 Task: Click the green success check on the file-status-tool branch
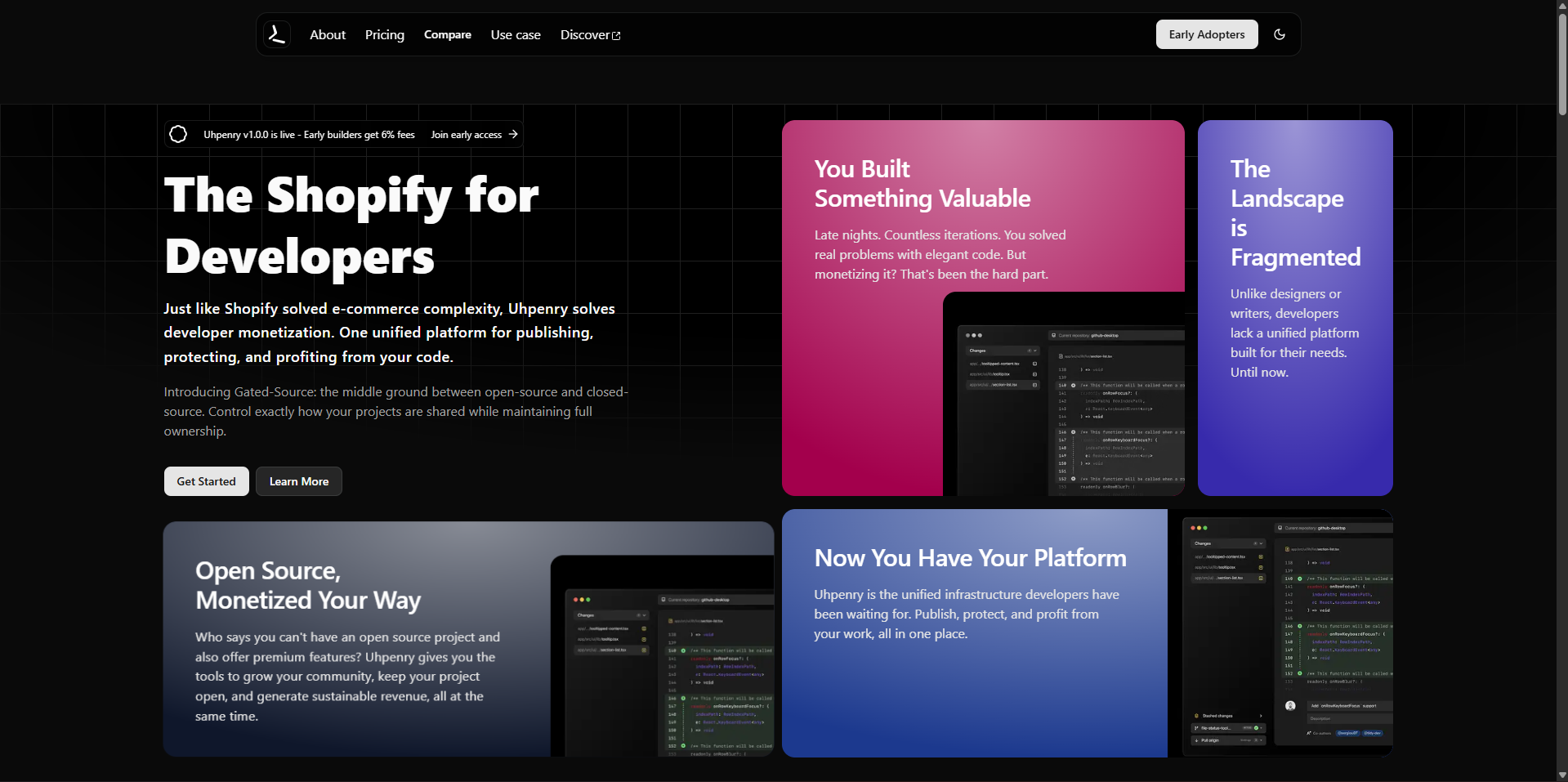click(1257, 728)
